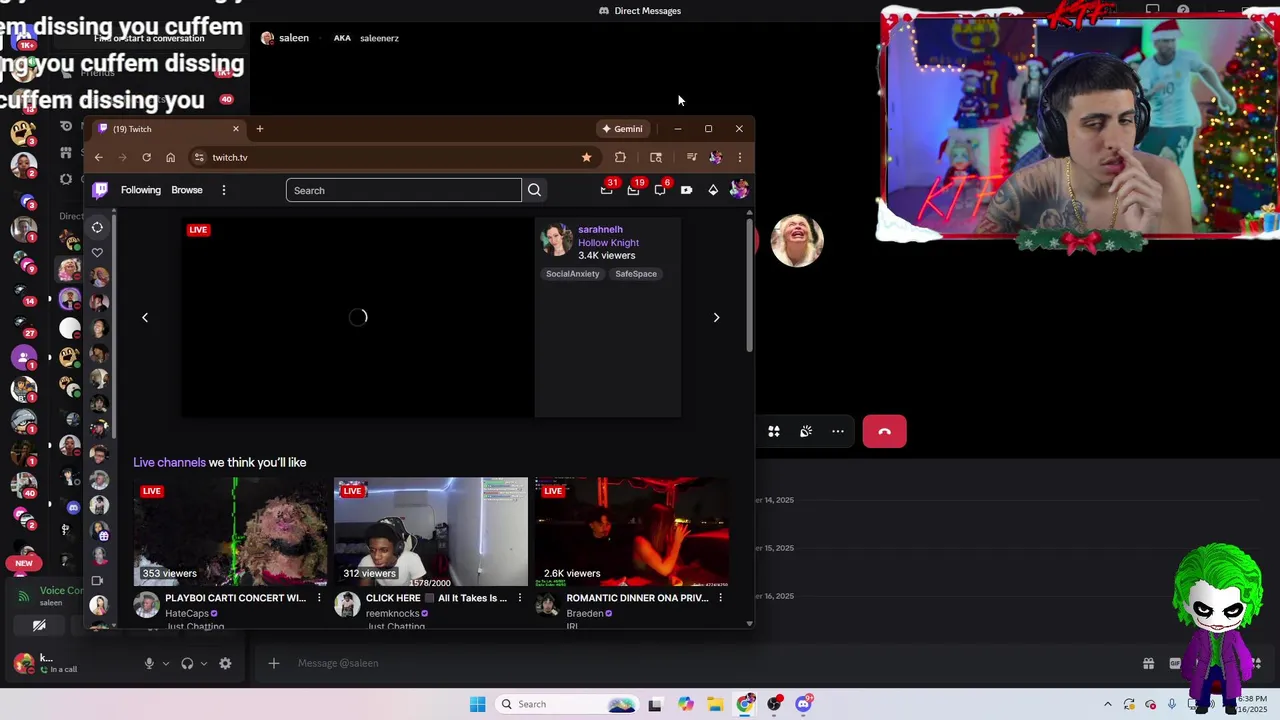
Task: Open the Chrome media controls icon
Action: click(691, 157)
